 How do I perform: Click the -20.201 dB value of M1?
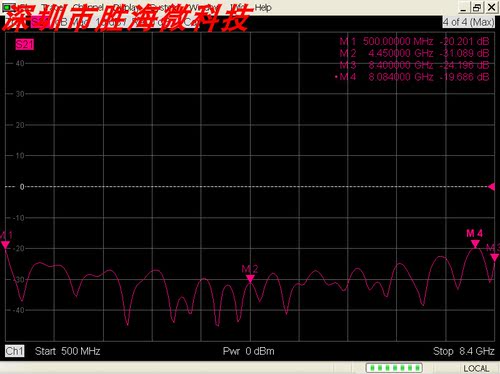[x=464, y=41]
